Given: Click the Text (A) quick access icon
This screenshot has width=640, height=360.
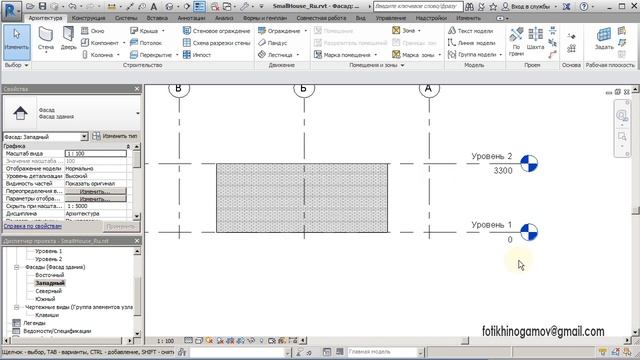Looking at the screenshot, I should 154,7.
